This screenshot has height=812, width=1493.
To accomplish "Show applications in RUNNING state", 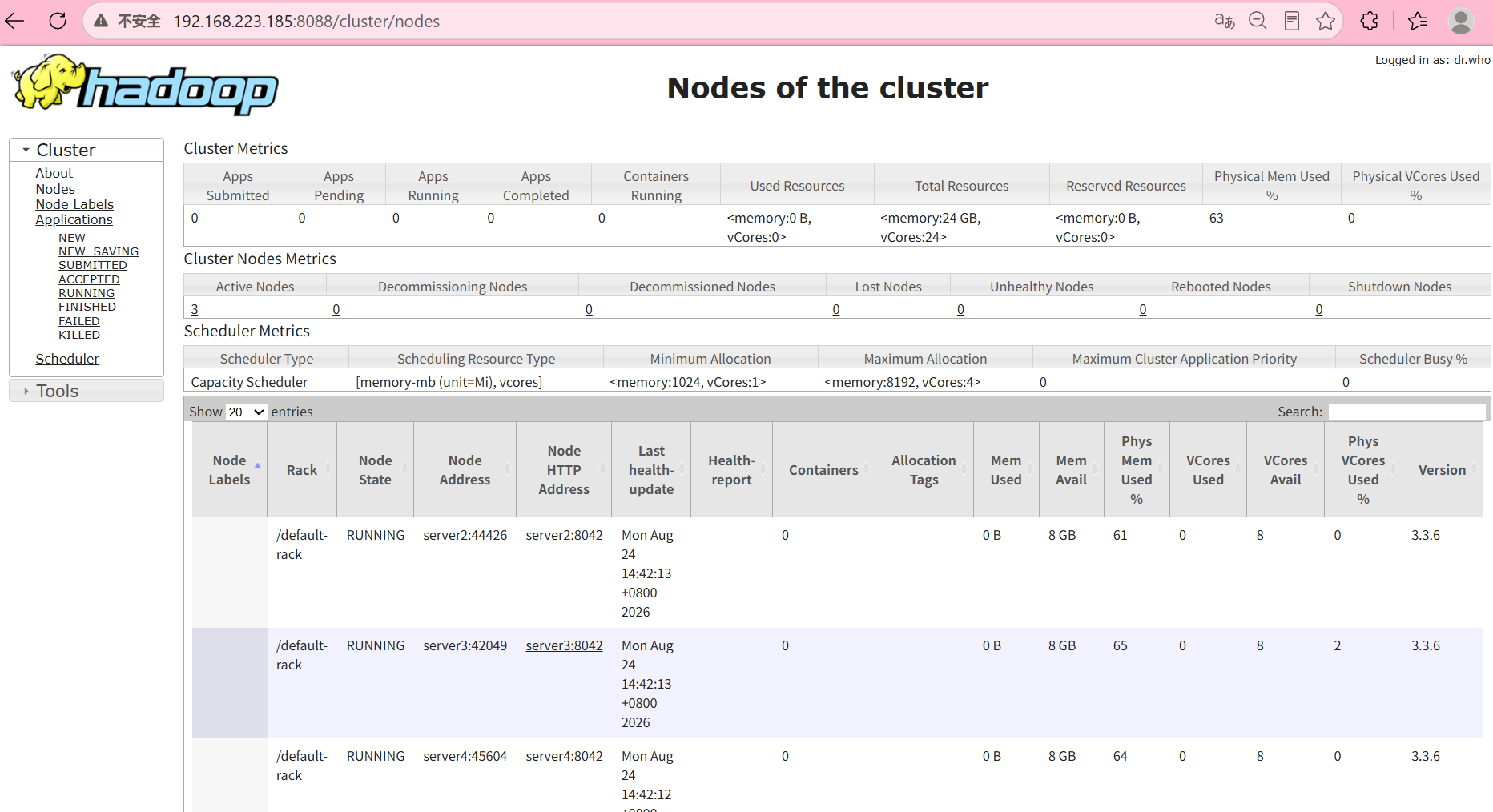I will click(x=87, y=293).
